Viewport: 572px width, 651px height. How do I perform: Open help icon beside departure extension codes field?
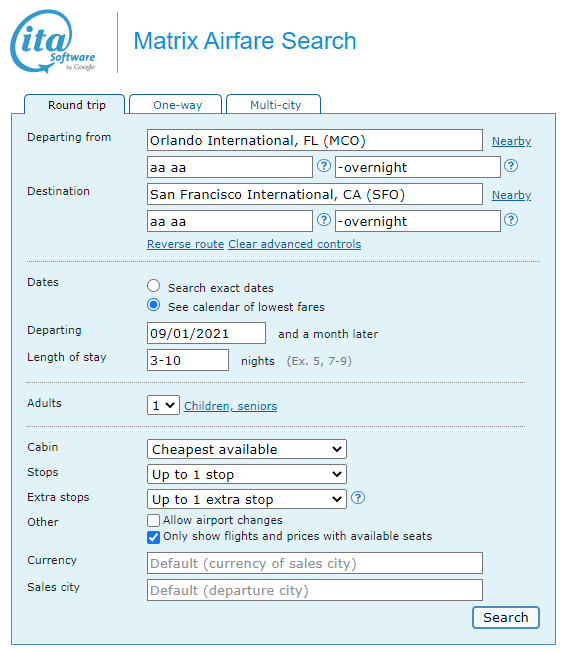tap(511, 166)
